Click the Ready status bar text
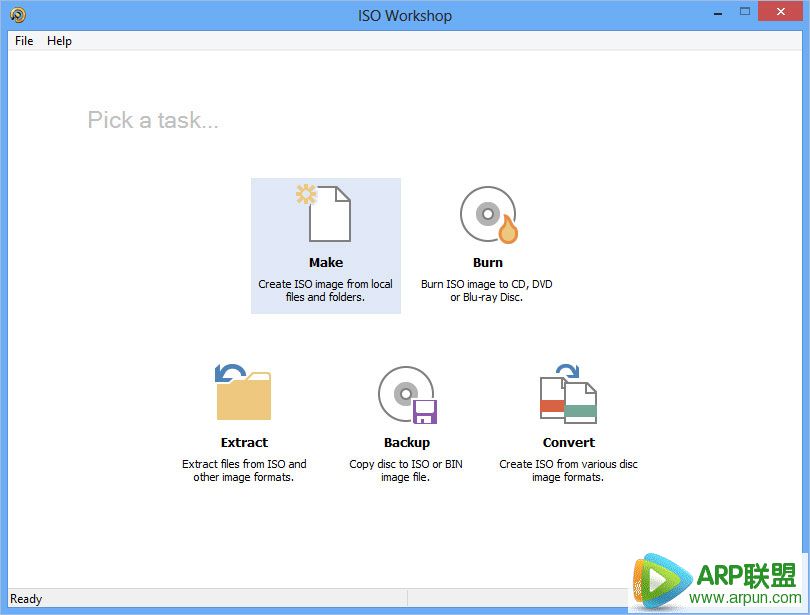 (x=26, y=599)
